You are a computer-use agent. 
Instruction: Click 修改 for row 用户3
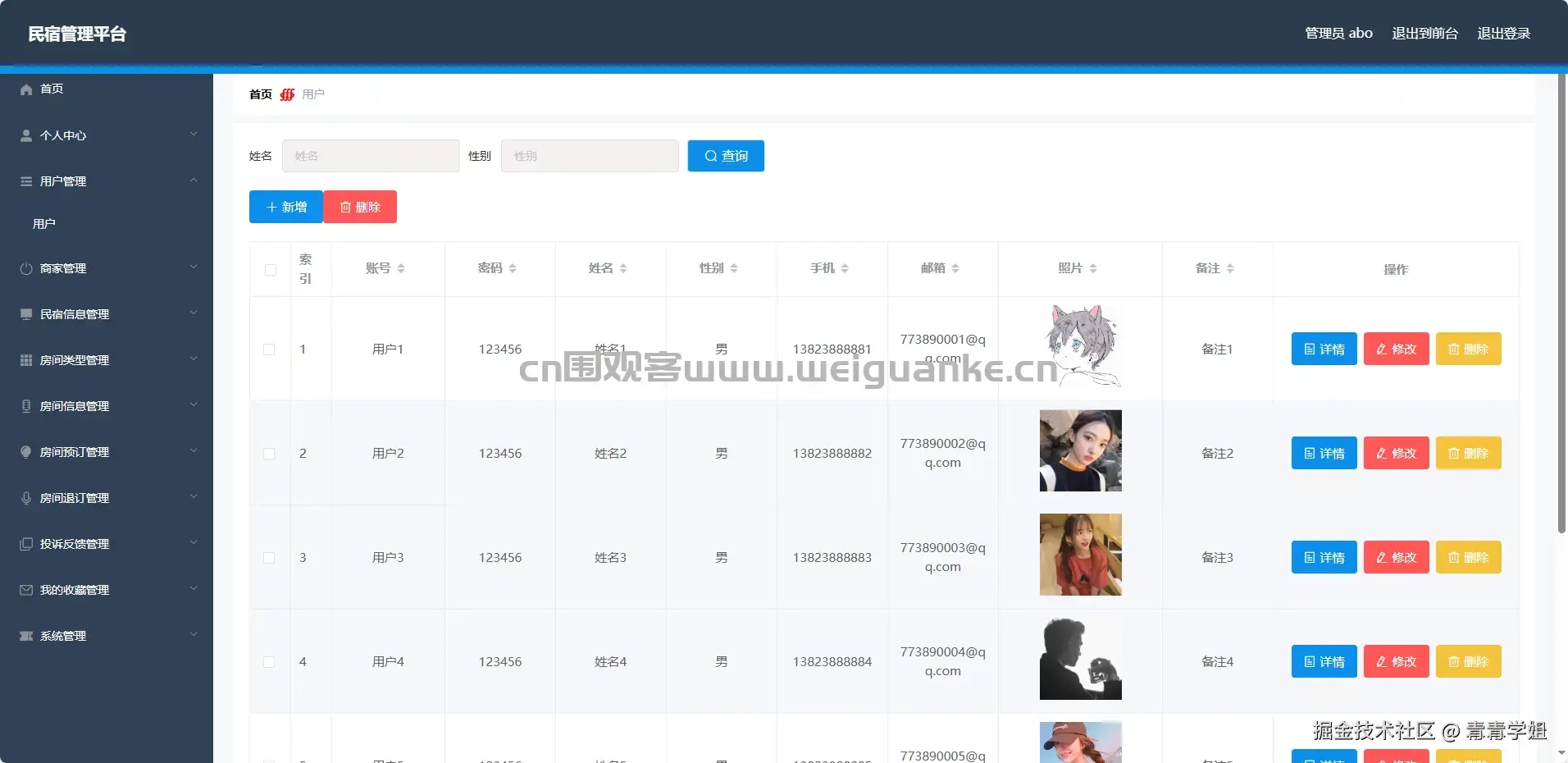(1397, 557)
